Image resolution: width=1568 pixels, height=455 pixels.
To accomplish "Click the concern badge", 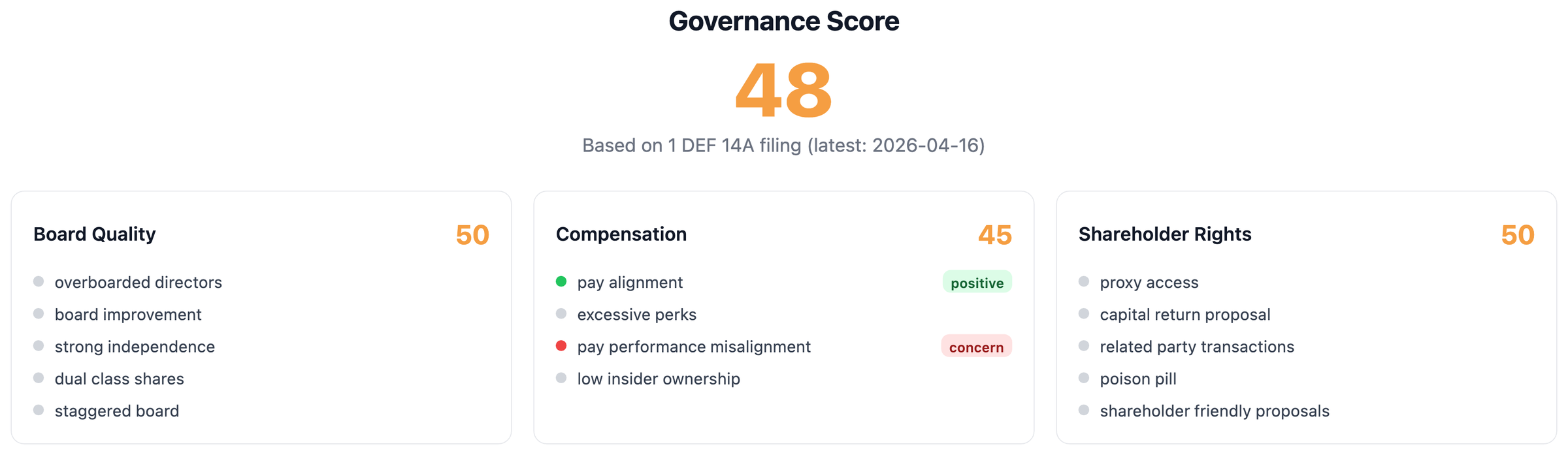I will click(x=977, y=347).
